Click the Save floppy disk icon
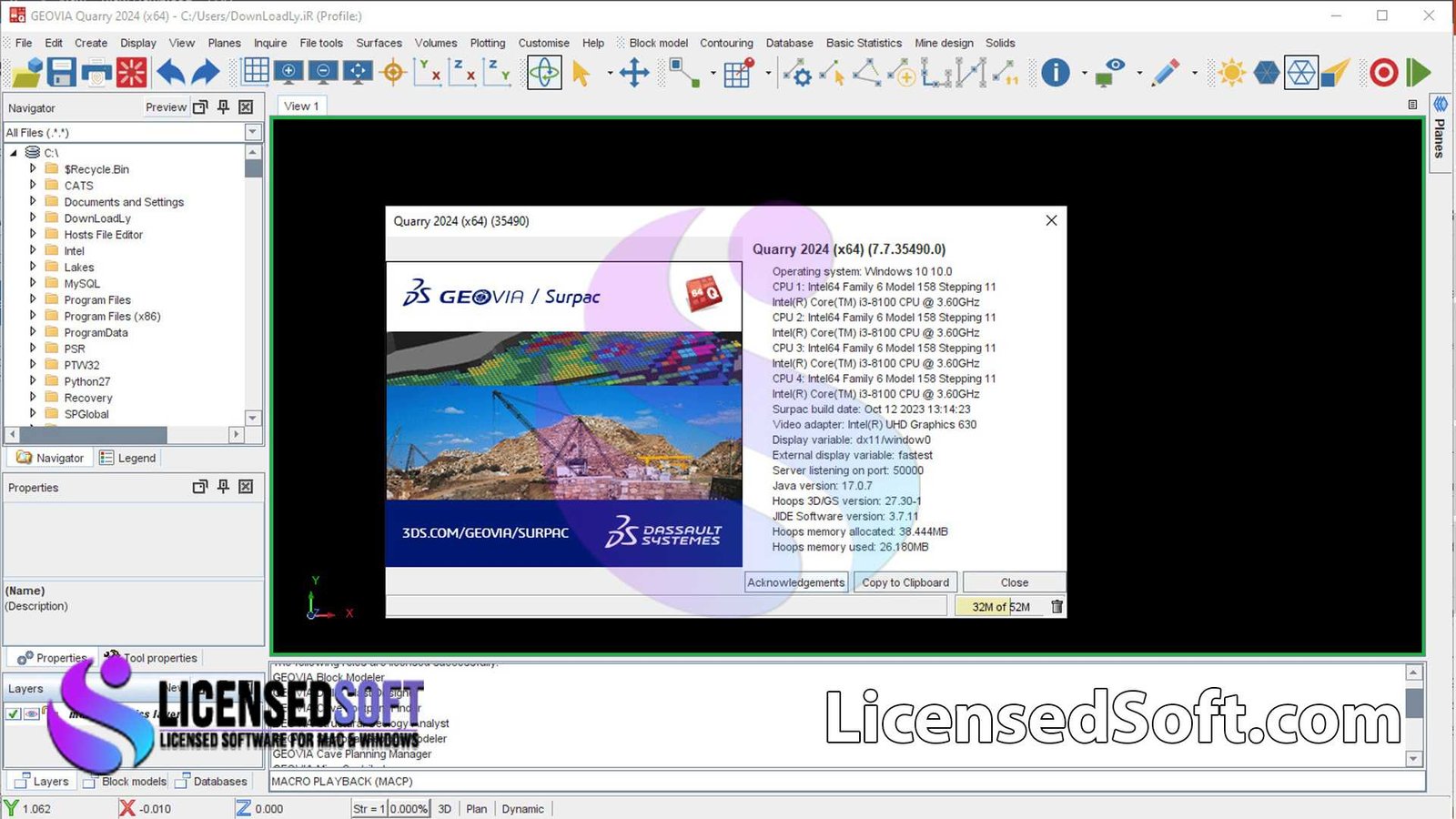1456x819 pixels. 62,73
